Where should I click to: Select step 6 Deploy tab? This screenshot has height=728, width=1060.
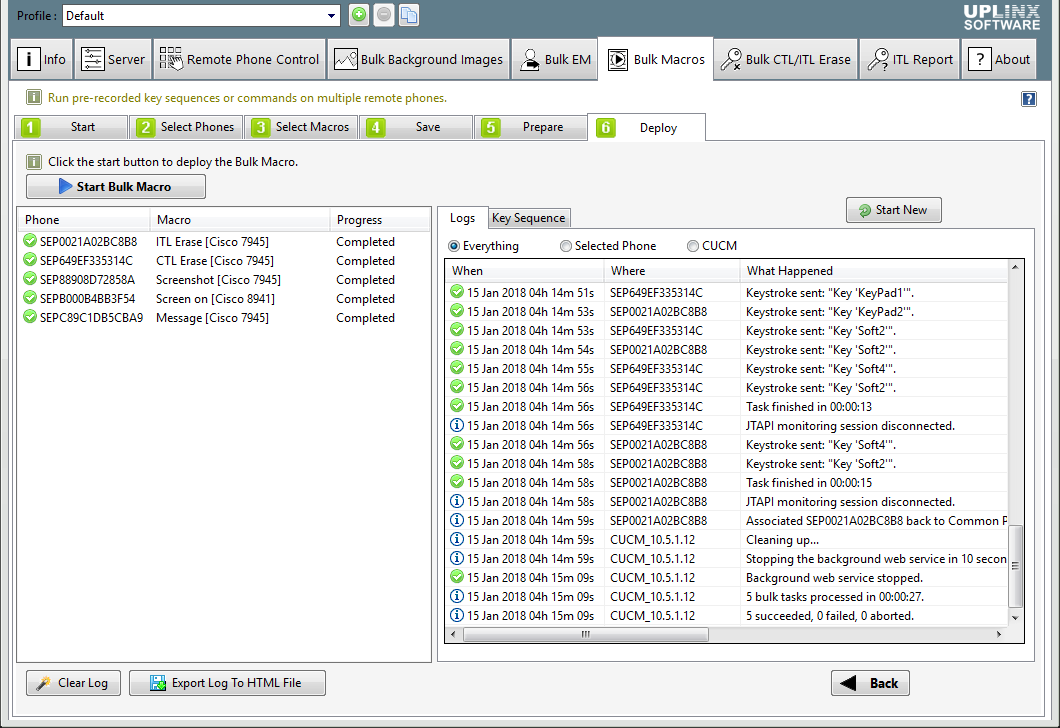click(646, 128)
